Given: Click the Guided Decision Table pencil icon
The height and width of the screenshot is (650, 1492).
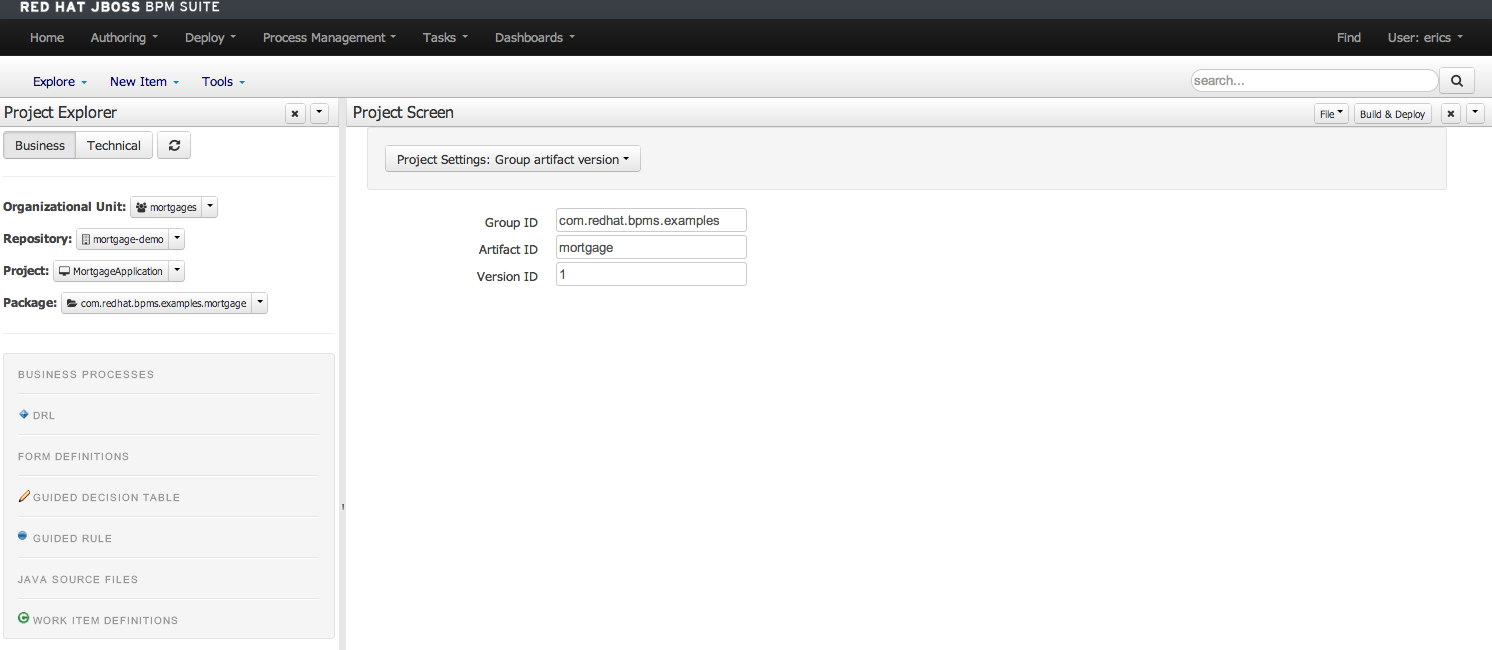Looking at the screenshot, I should (x=24, y=496).
